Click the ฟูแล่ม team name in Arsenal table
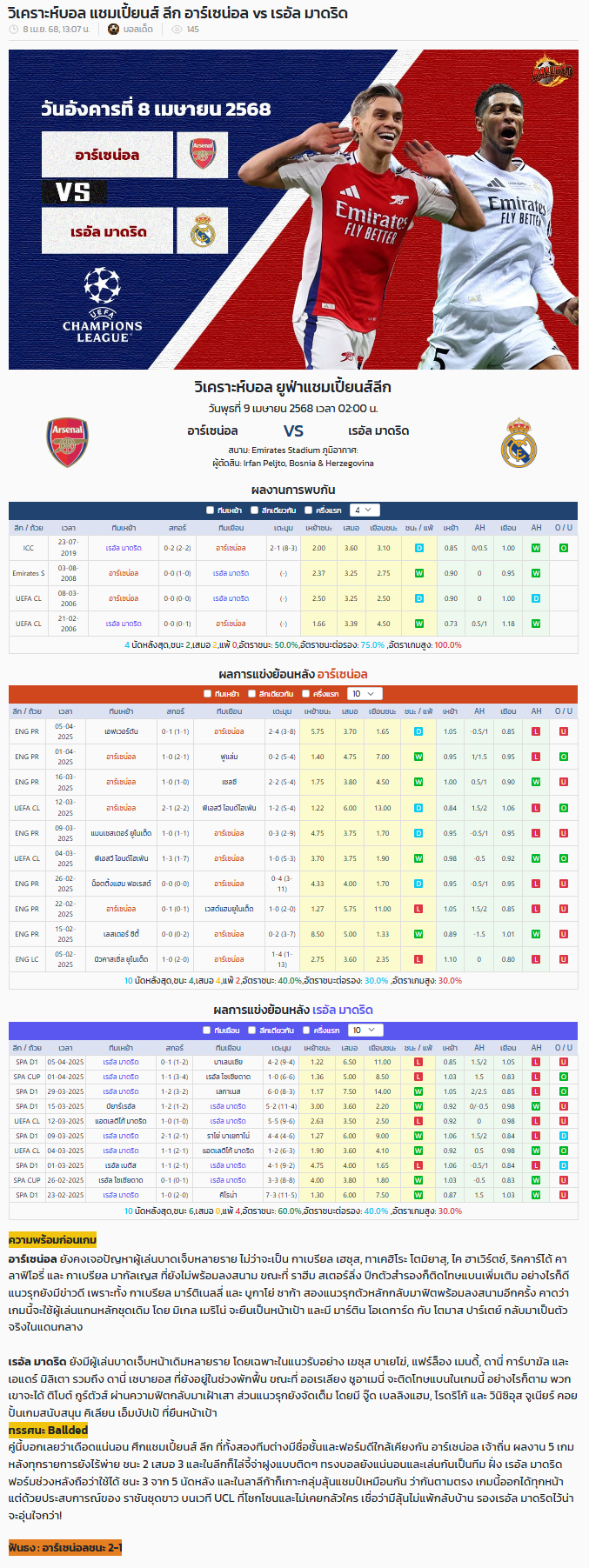The width and height of the screenshot is (589, 1568). coord(229,757)
